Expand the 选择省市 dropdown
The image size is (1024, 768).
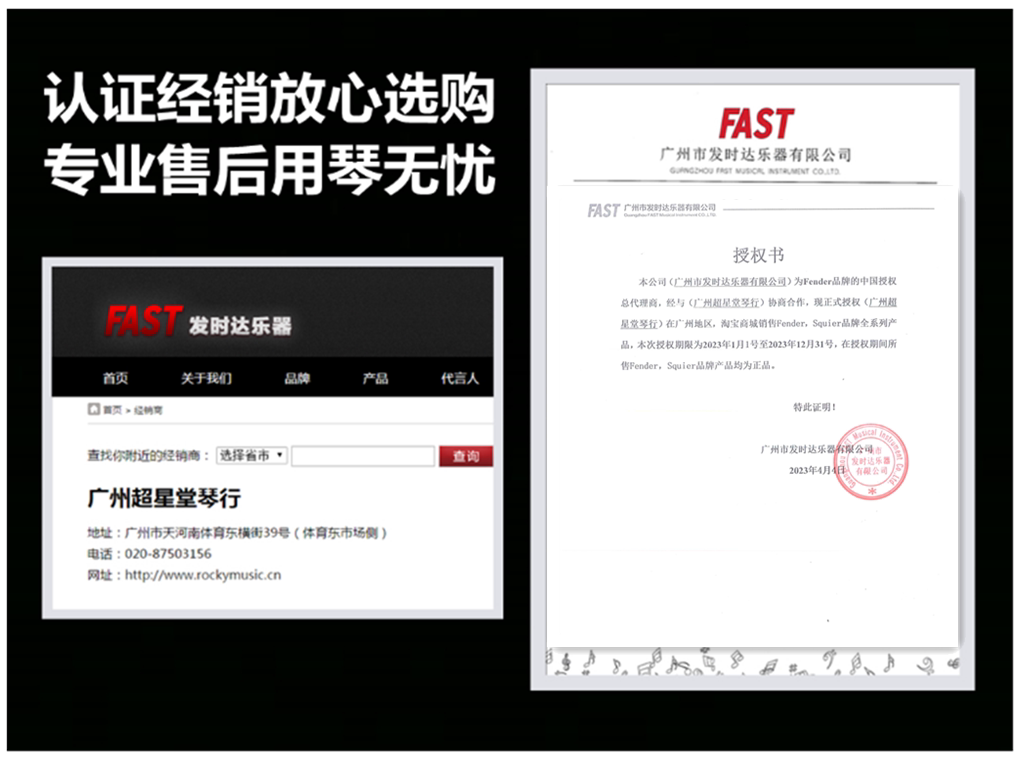pyautogui.click(x=251, y=455)
